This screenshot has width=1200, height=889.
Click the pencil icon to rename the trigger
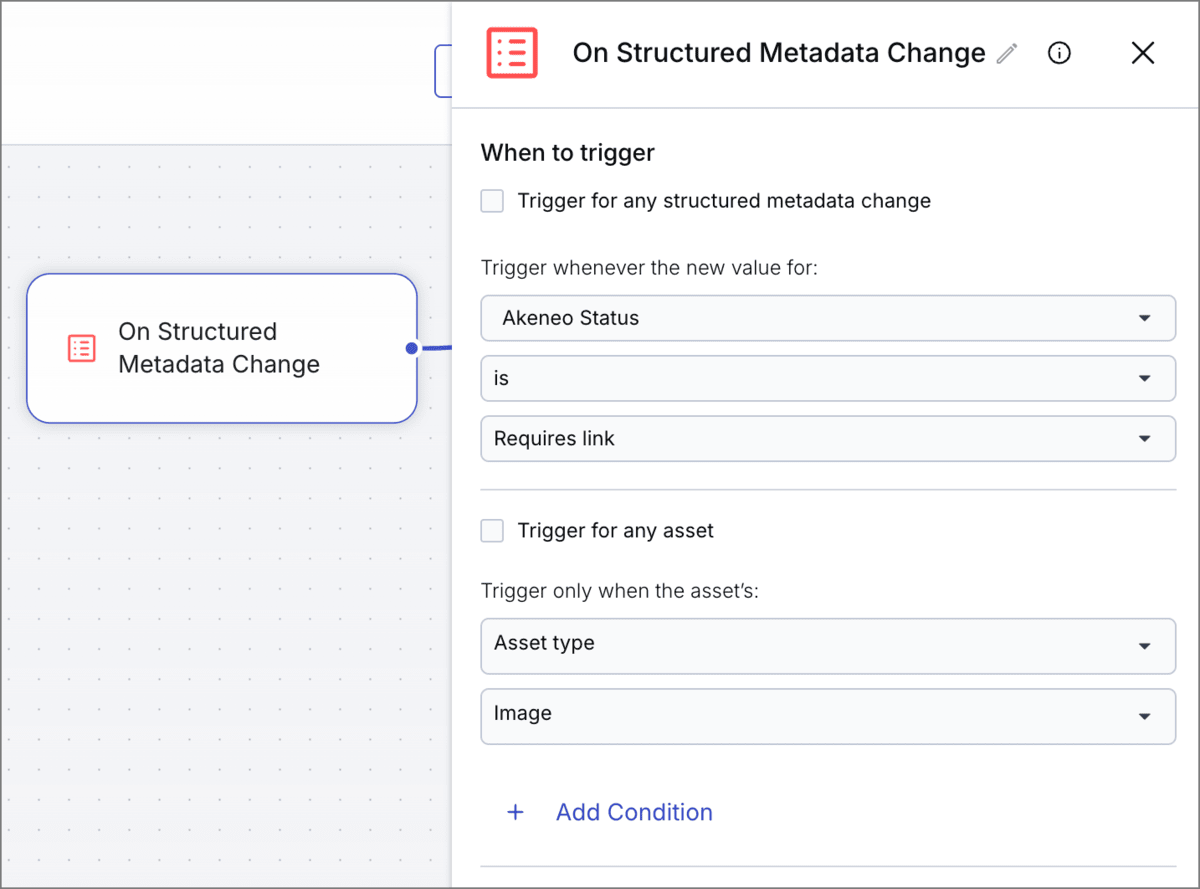1006,53
